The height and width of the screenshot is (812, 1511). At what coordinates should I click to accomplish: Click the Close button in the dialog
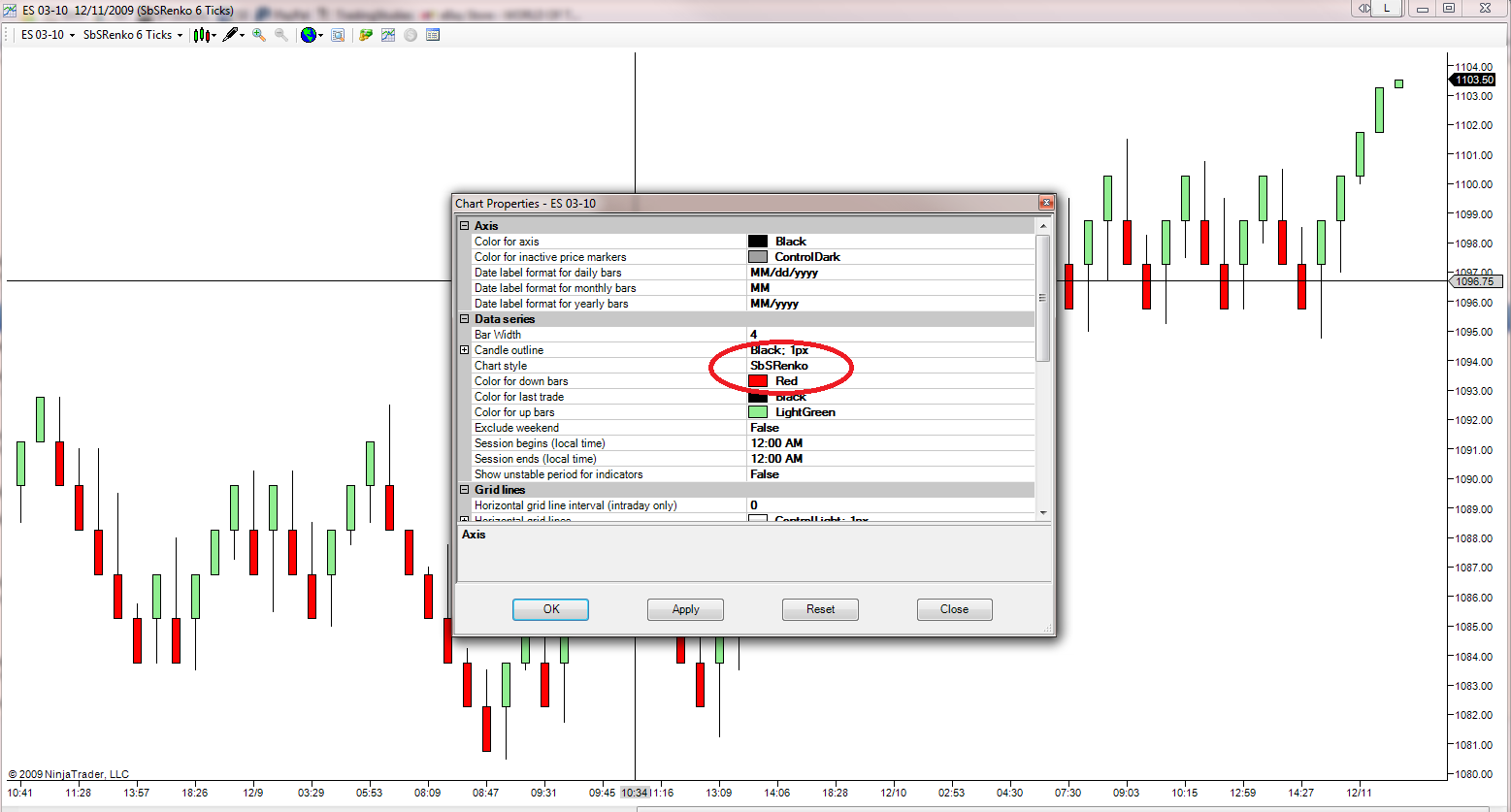pos(955,609)
